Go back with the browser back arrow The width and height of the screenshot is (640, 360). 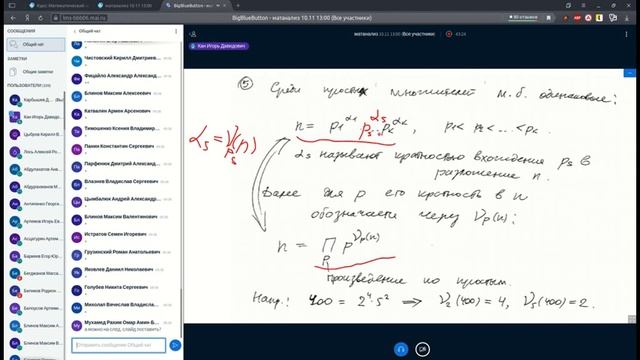[x=13, y=18]
